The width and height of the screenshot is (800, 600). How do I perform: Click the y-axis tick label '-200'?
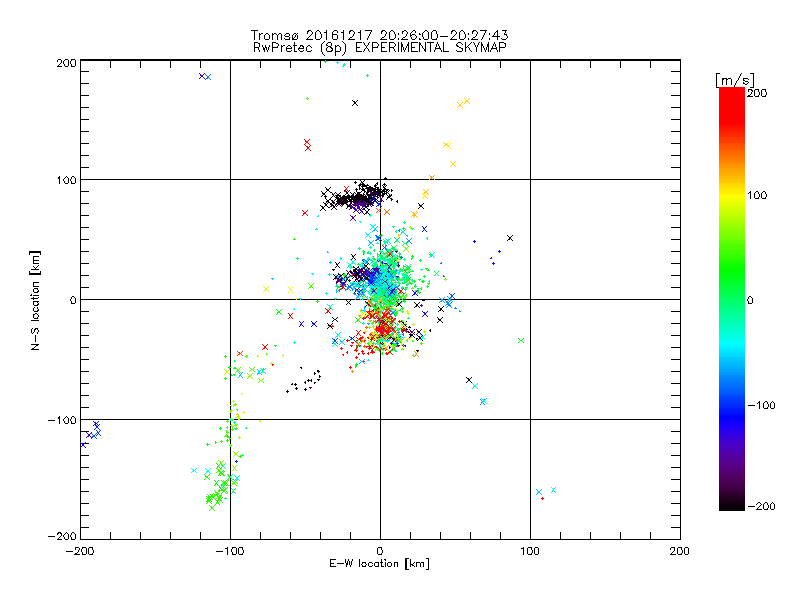62,536
